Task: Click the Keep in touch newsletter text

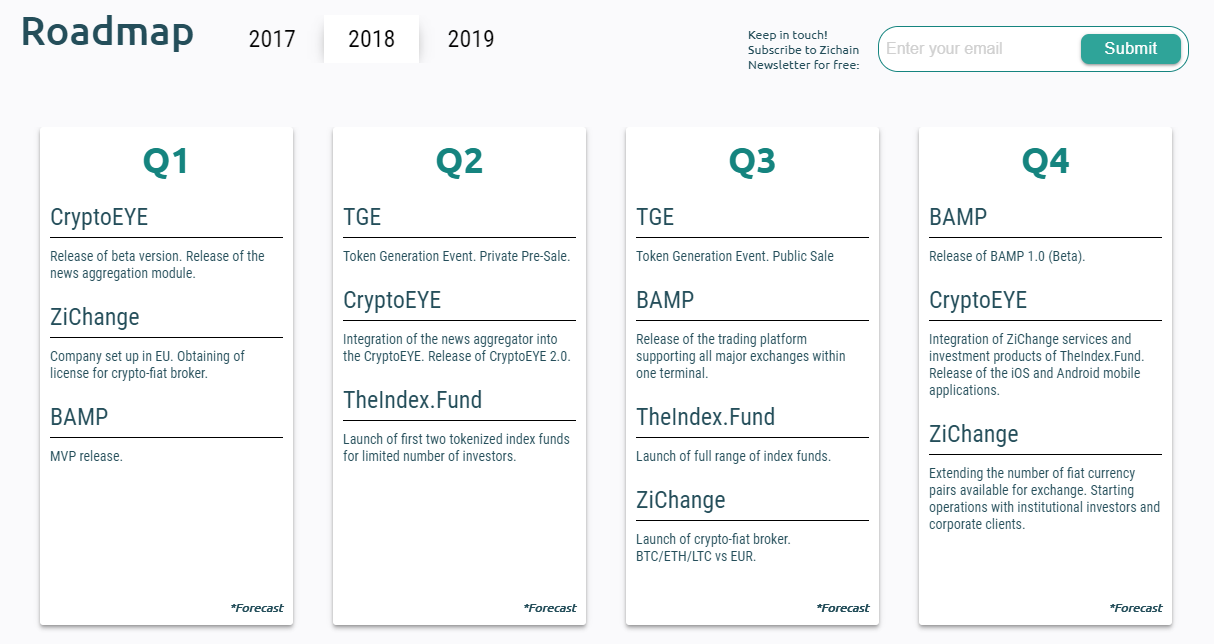Action: coord(804,50)
